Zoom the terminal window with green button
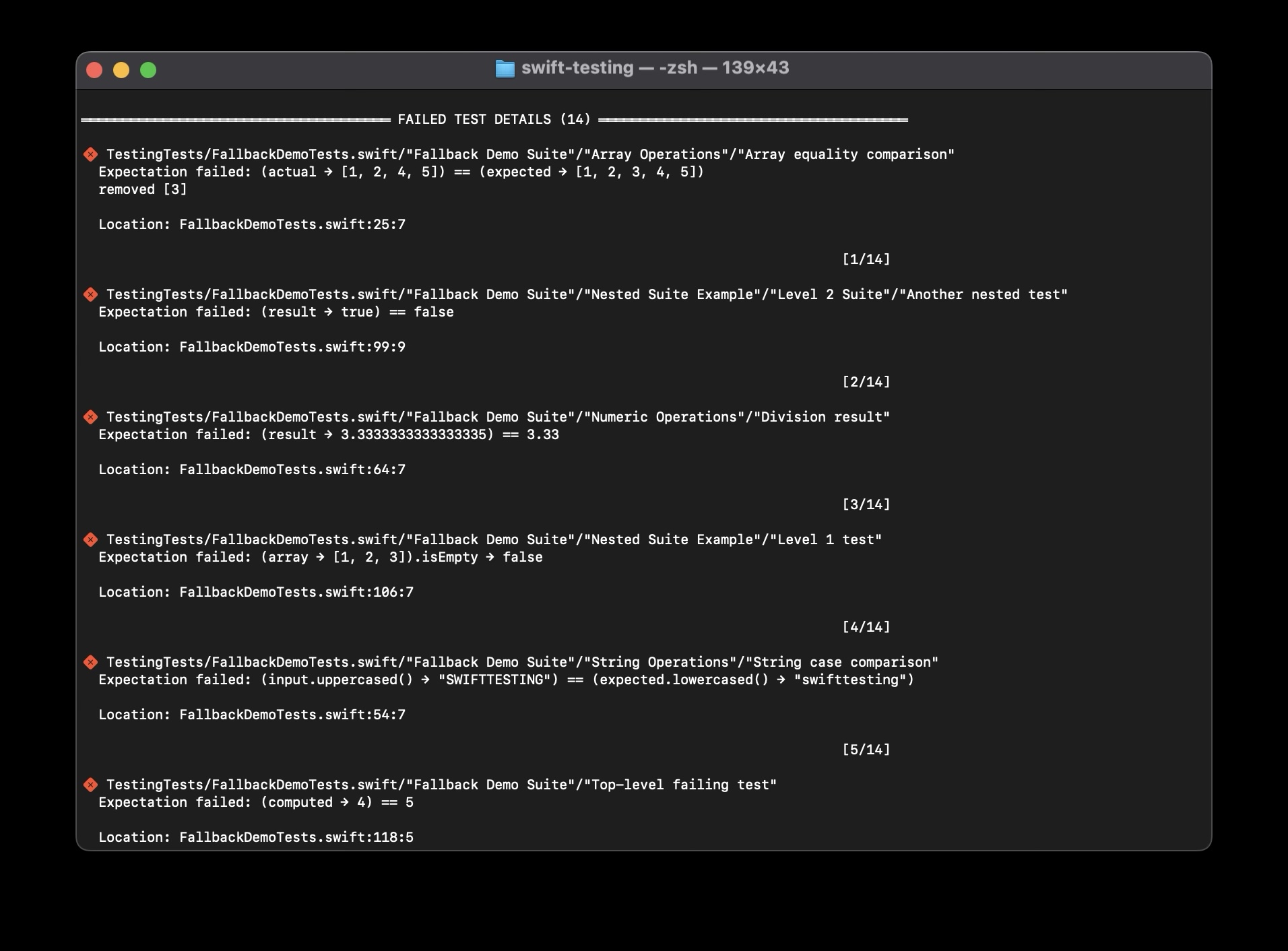The height and width of the screenshot is (951, 1288). tap(148, 70)
